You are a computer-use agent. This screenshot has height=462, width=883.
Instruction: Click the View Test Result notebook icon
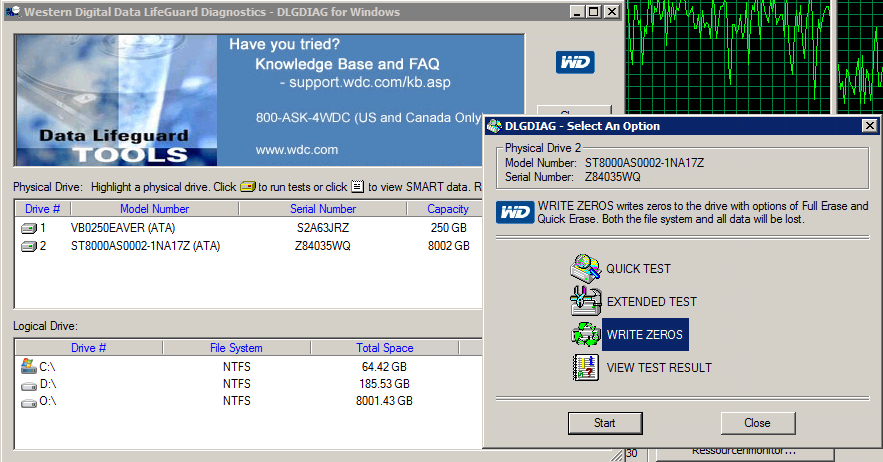tap(586, 367)
